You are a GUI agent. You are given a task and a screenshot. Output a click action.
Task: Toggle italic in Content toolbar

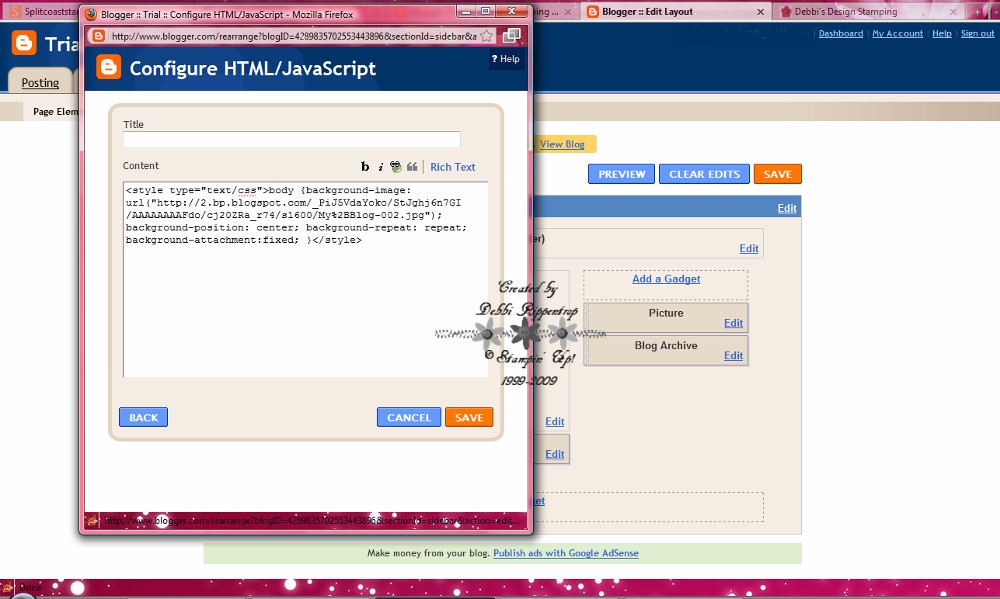(x=381, y=166)
